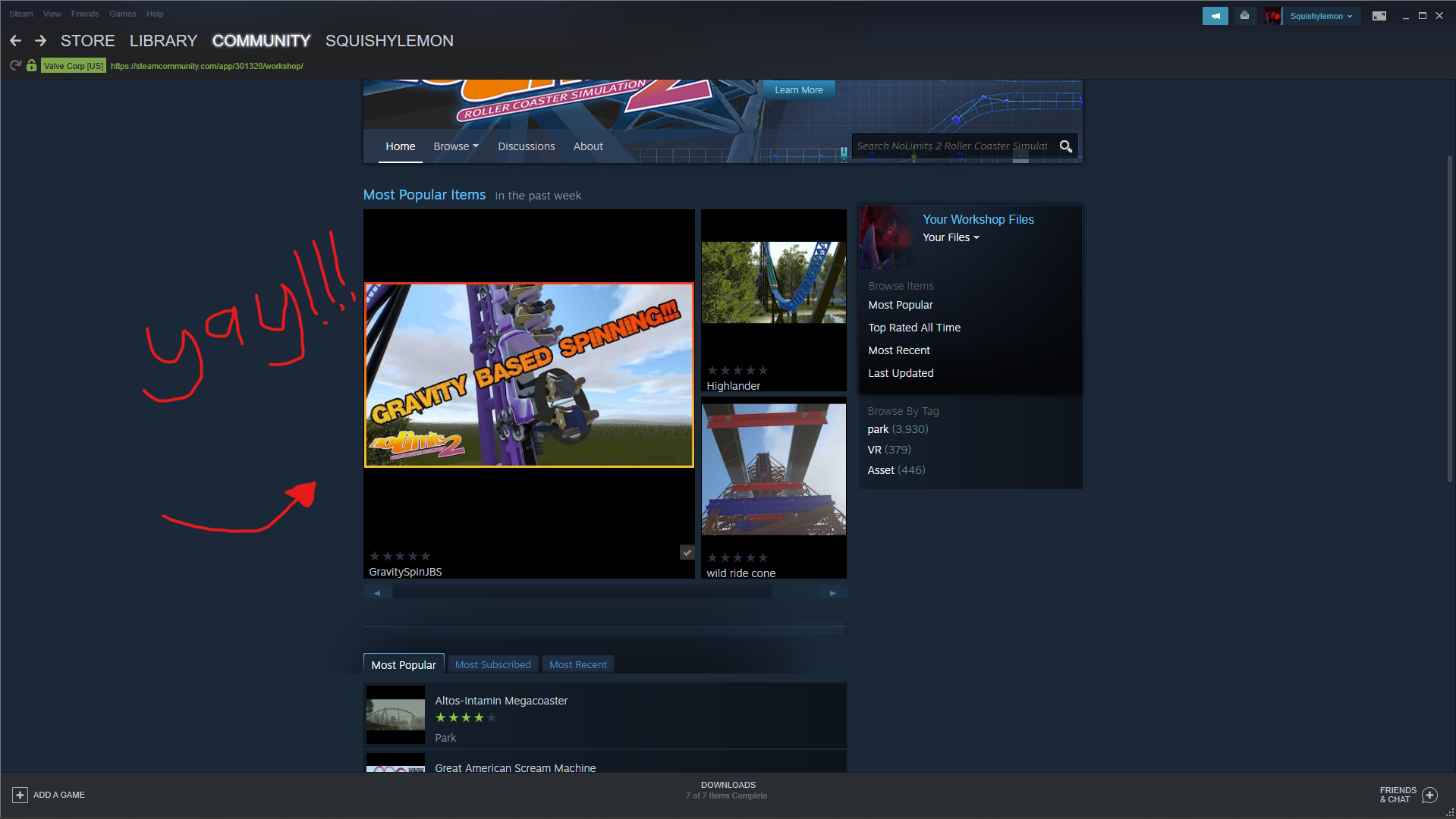Switch to the Most Subscribed tab
The image size is (1456, 819).
click(x=493, y=664)
